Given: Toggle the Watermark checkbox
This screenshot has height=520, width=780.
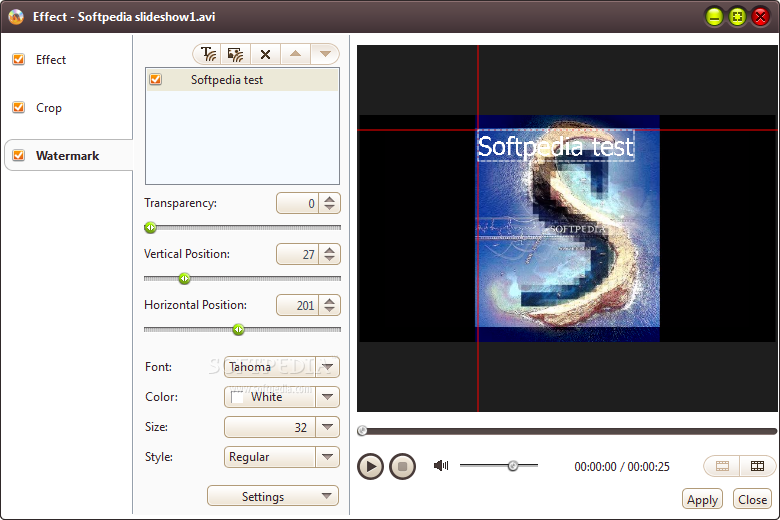Looking at the screenshot, I should [x=18, y=155].
